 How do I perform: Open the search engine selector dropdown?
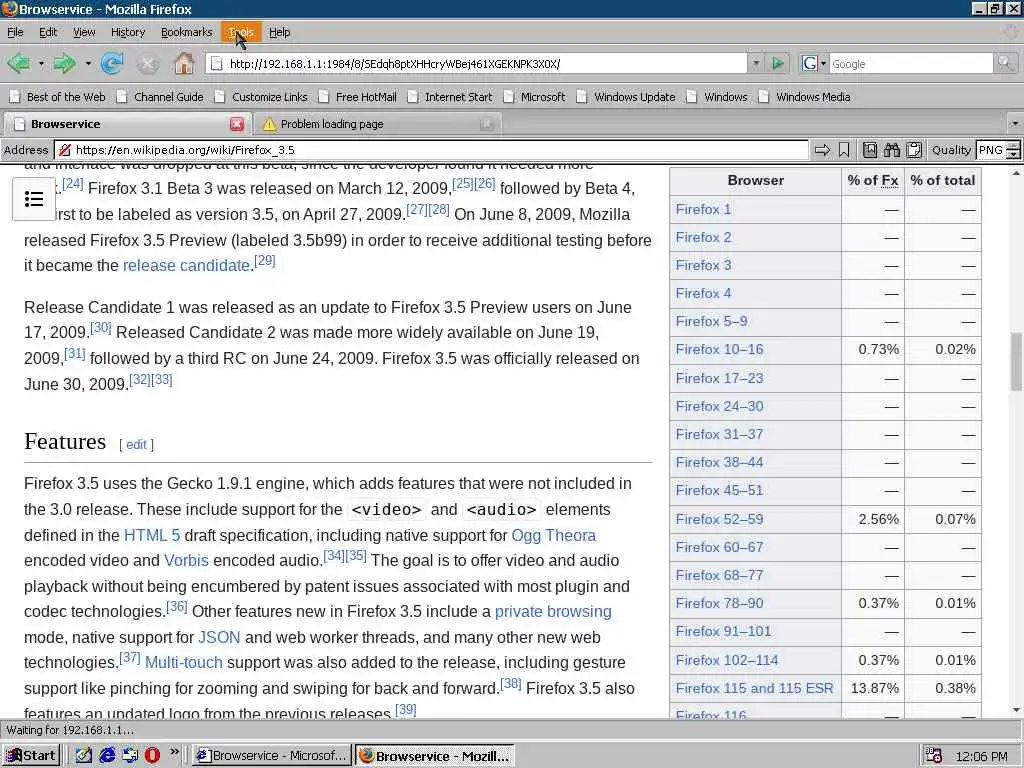(x=824, y=63)
